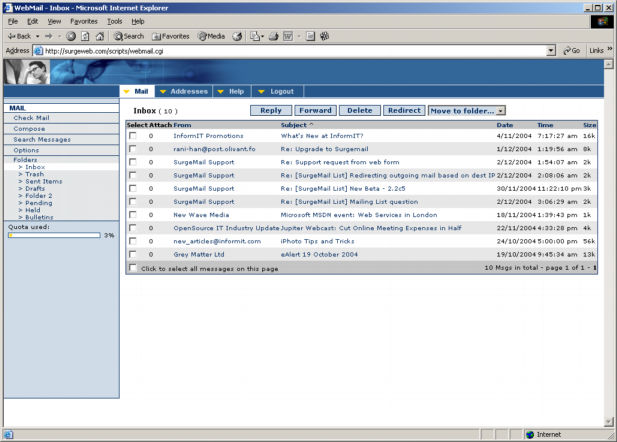
Task: Open the Search toolbar button
Action: click(x=128, y=36)
